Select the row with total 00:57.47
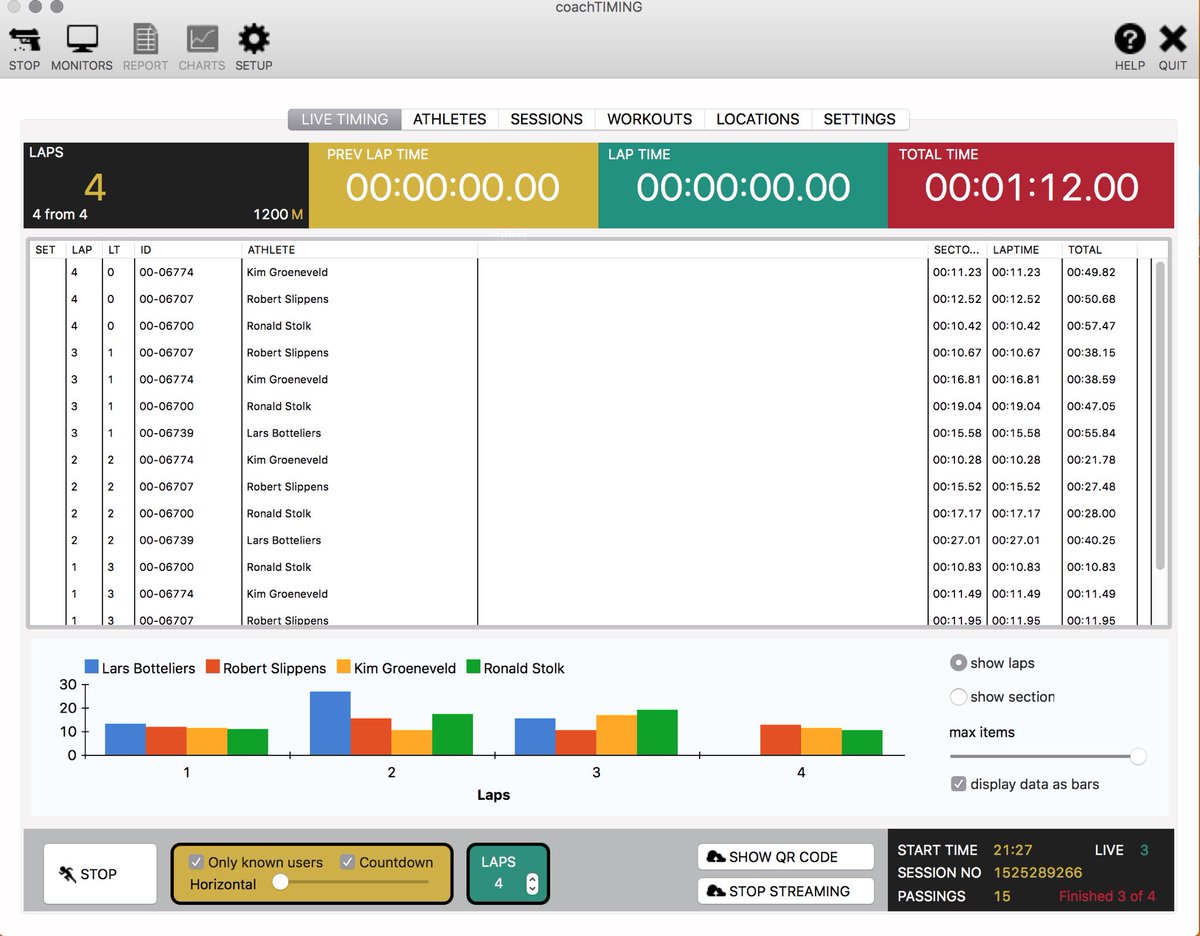Image resolution: width=1200 pixels, height=936 pixels. click(x=590, y=326)
